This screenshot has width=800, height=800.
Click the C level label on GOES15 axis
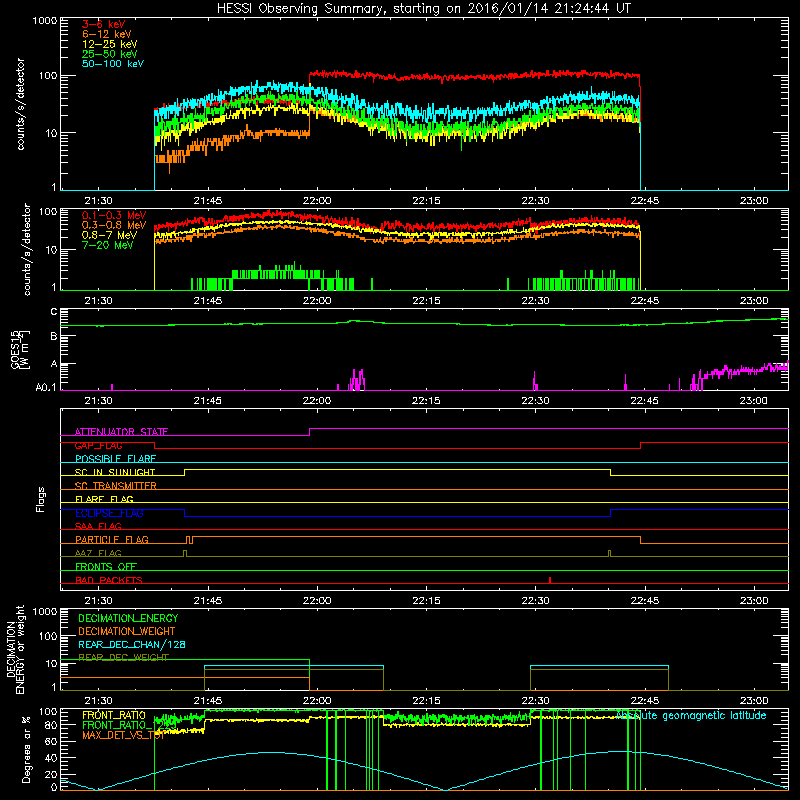(54, 311)
